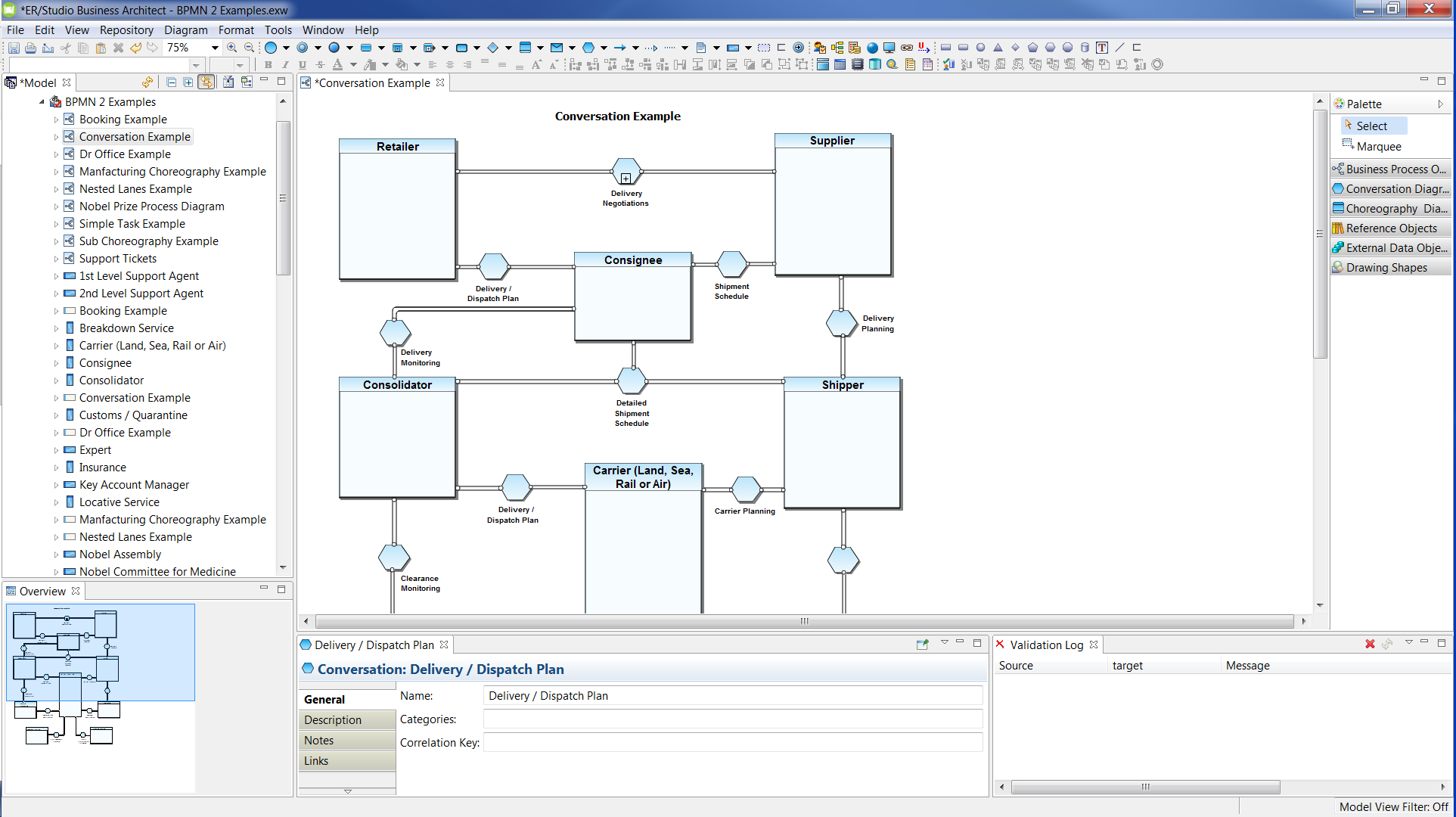The height and width of the screenshot is (817, 1456).
Task: Switch to the Validation Log tab
Action: [x=1047, y=644]
